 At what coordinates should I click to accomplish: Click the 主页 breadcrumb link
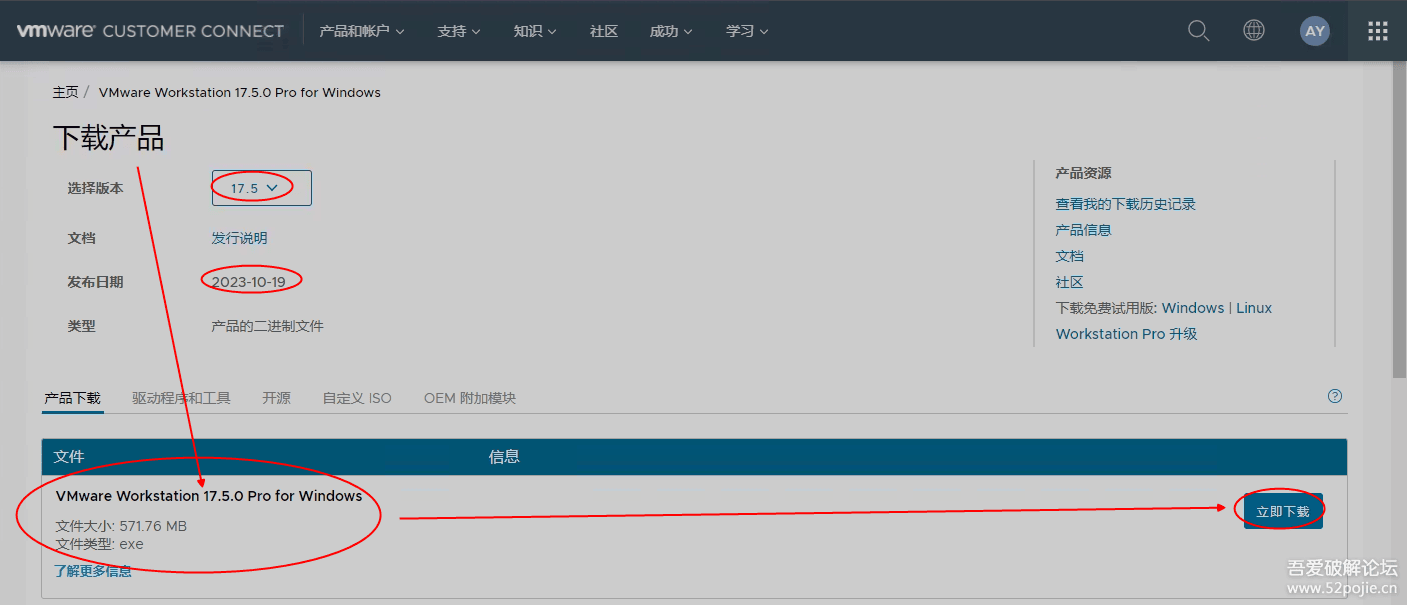click(x=65, y=92)
